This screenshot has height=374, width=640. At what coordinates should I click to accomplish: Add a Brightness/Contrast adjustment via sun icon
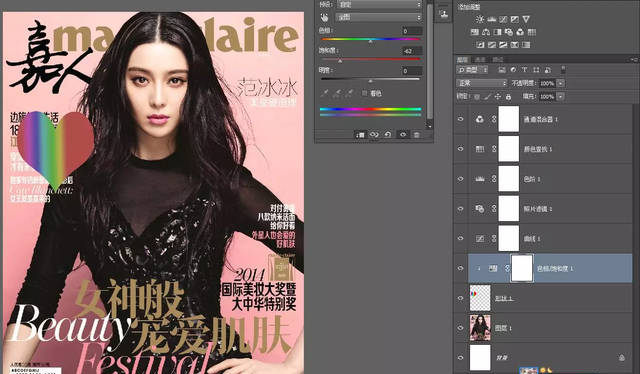[x=480, y=19]
